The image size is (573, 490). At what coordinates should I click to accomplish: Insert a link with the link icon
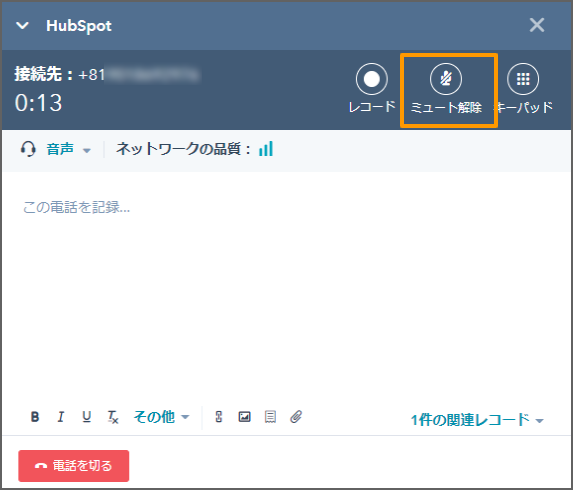[219, 417]
